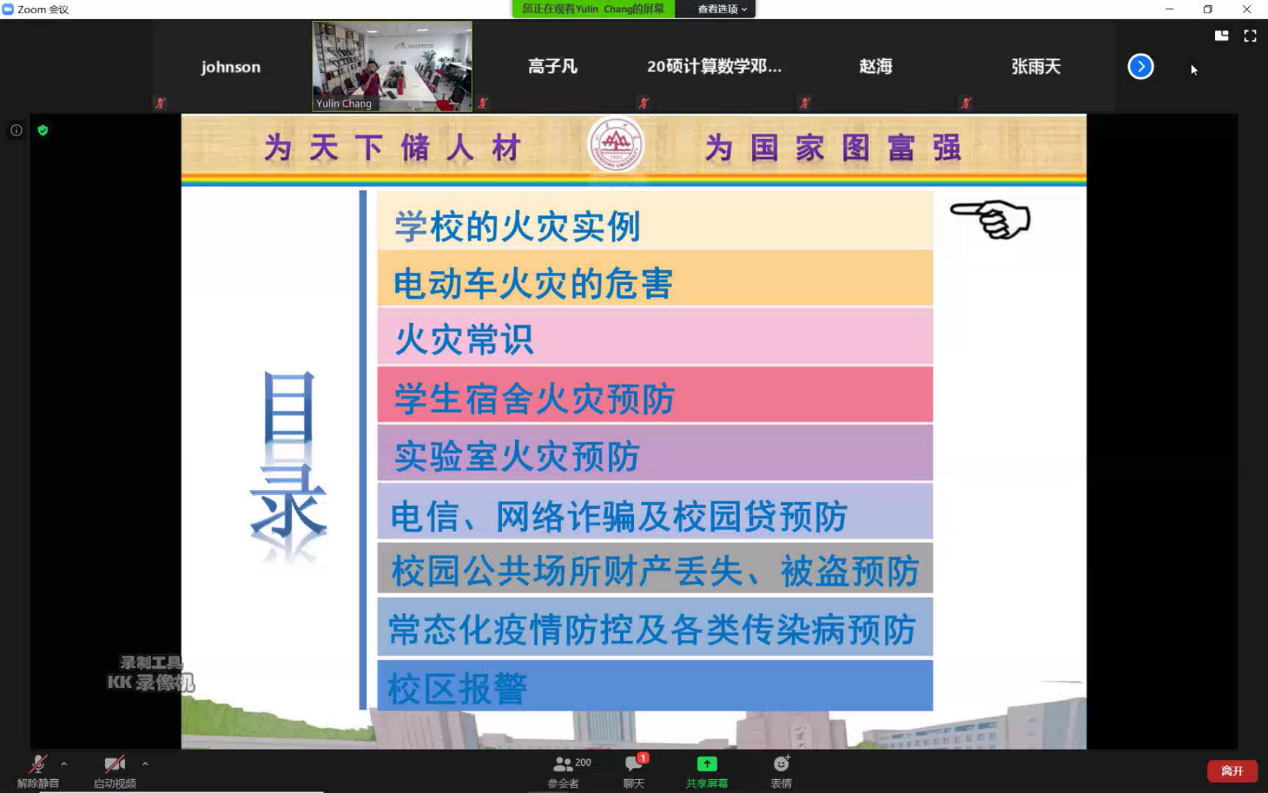Select the johnson participant tile
This screenshot has height=793, width=1268.
point(231,67)
